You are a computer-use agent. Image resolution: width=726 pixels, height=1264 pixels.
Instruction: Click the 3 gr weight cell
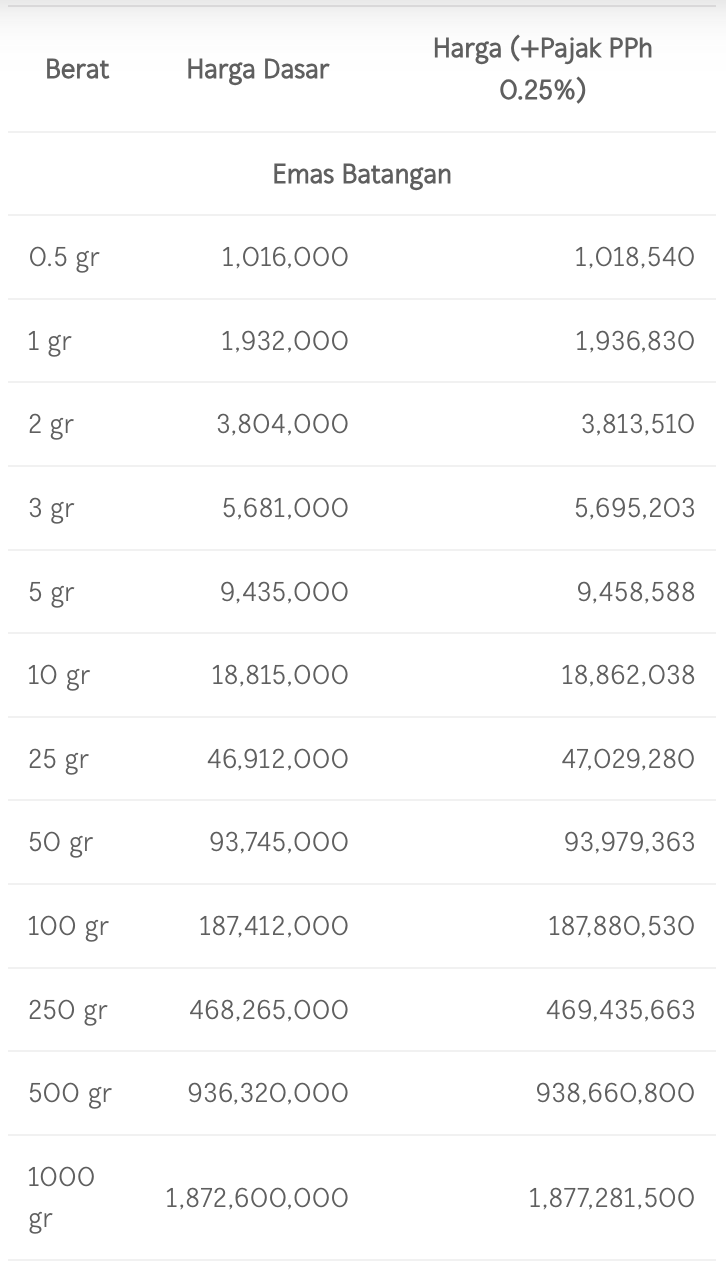point(51,509)
